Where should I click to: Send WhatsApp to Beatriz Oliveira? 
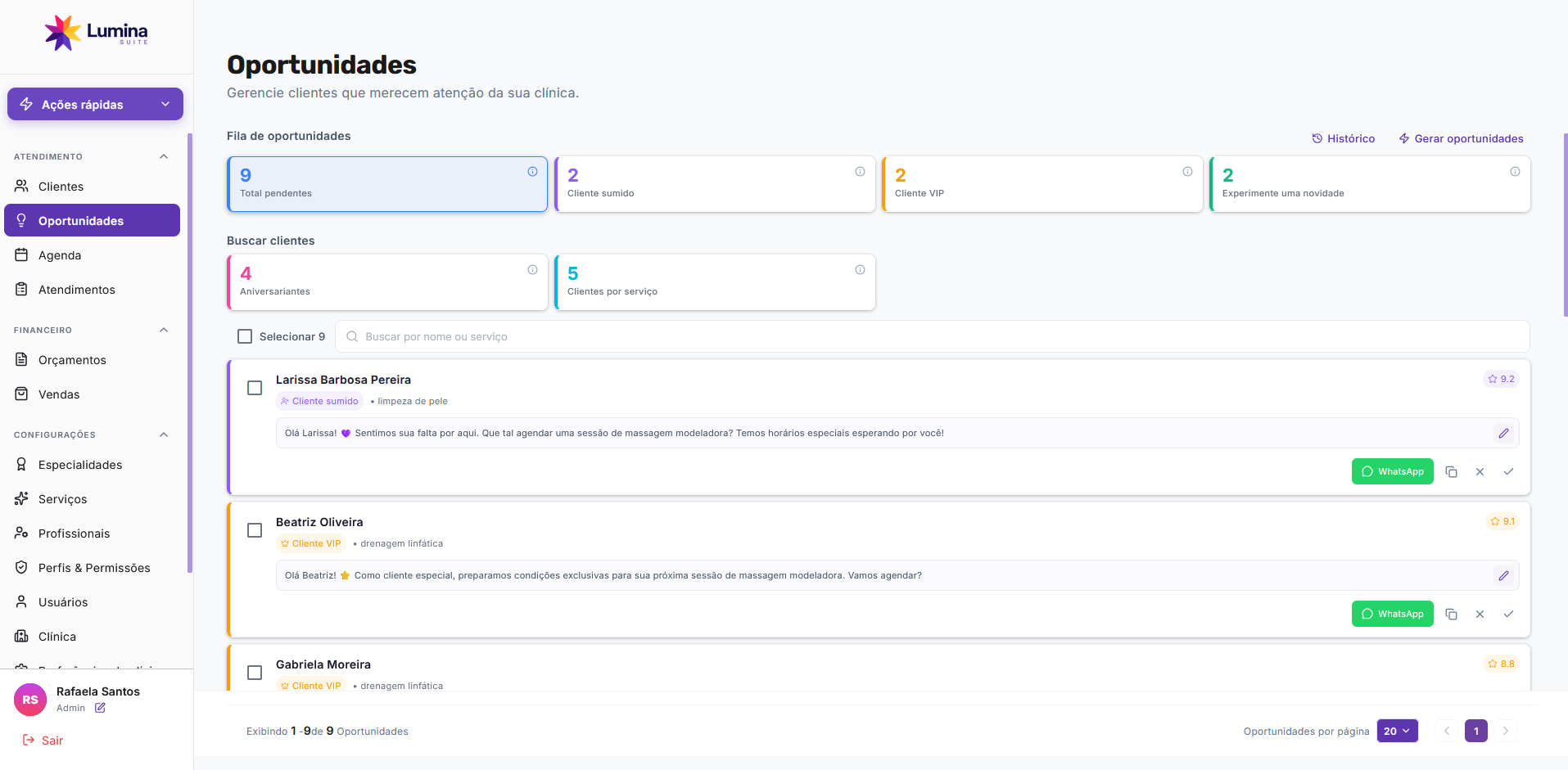1392,614
